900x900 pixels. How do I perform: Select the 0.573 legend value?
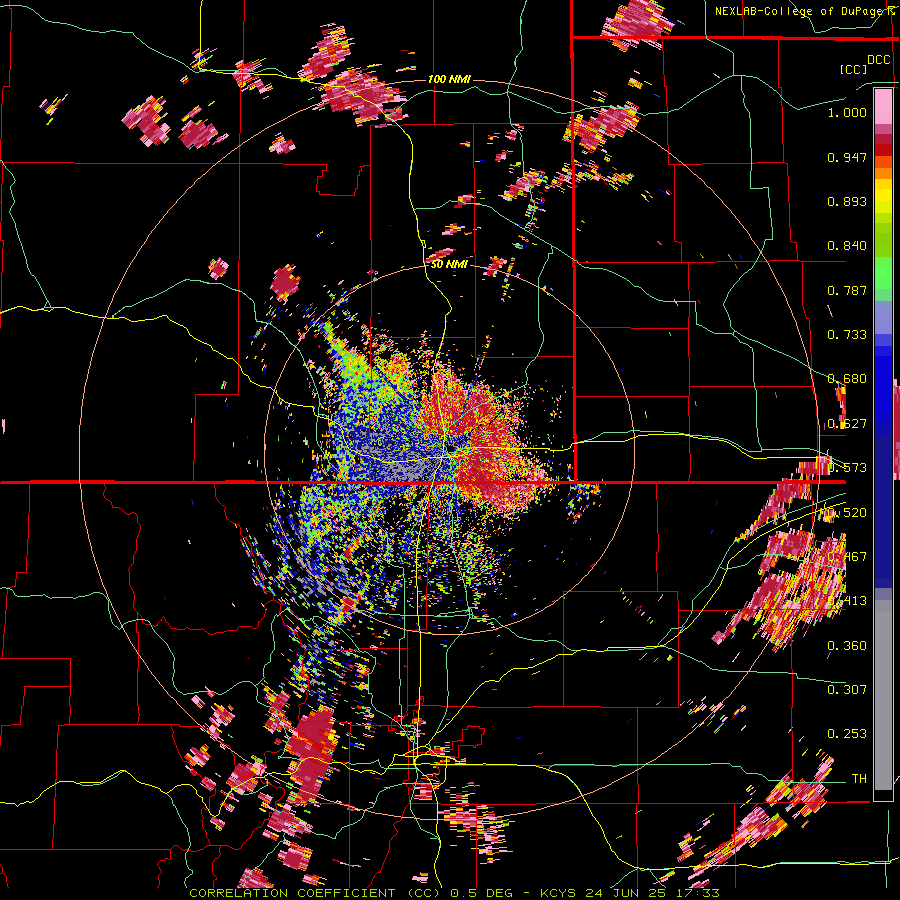tap(847, 468)
